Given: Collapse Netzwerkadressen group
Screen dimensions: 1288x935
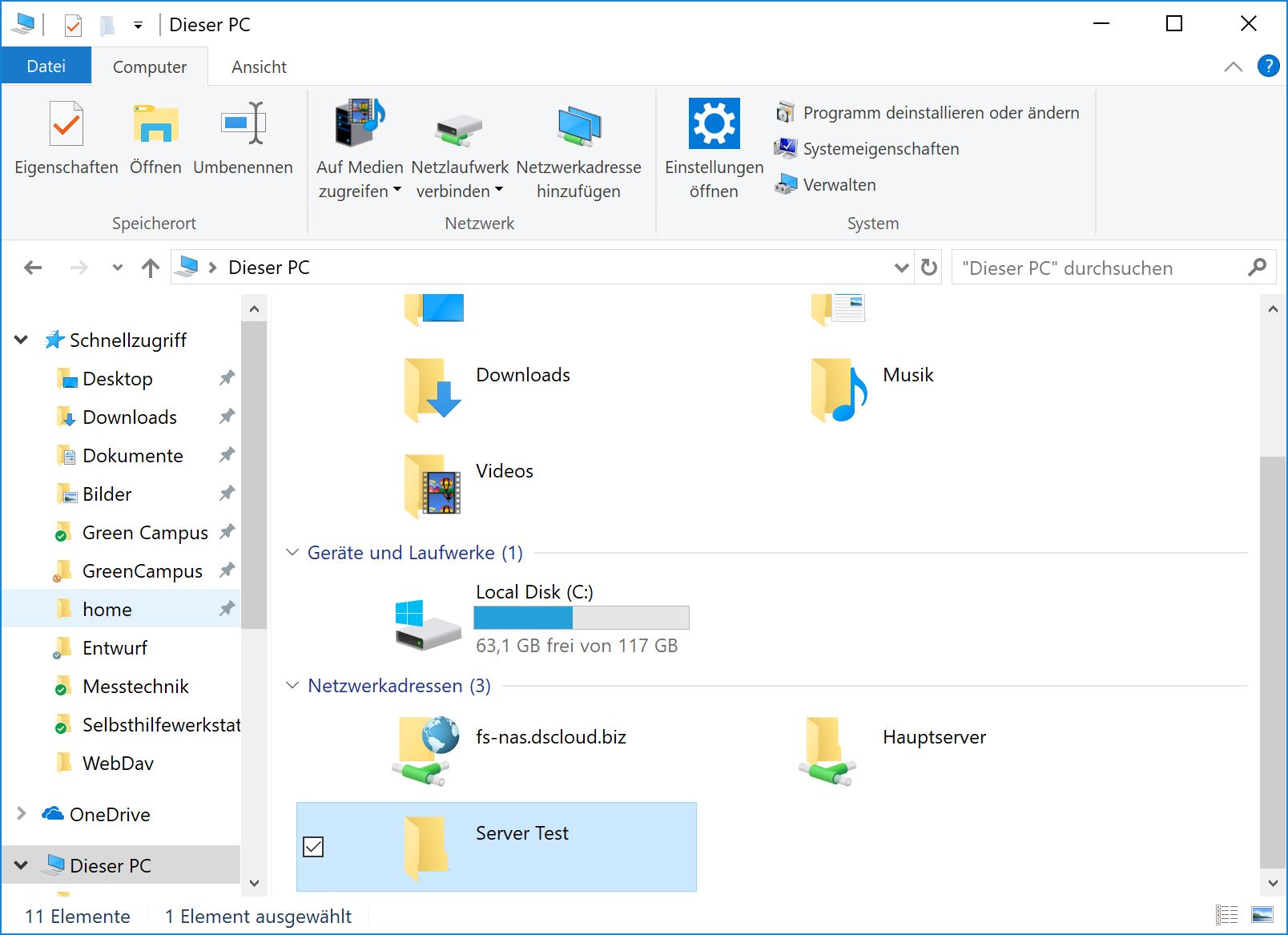Looking at the screenshot, I should pyautogui.click(x=292, y=685).
